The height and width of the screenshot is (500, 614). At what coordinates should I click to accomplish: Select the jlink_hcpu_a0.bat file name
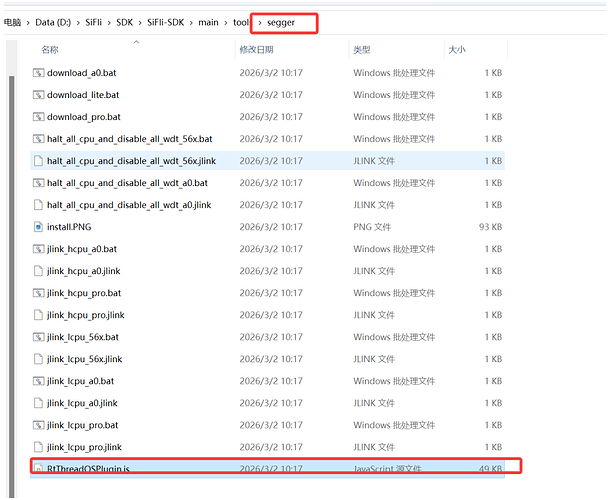point(82,249)
